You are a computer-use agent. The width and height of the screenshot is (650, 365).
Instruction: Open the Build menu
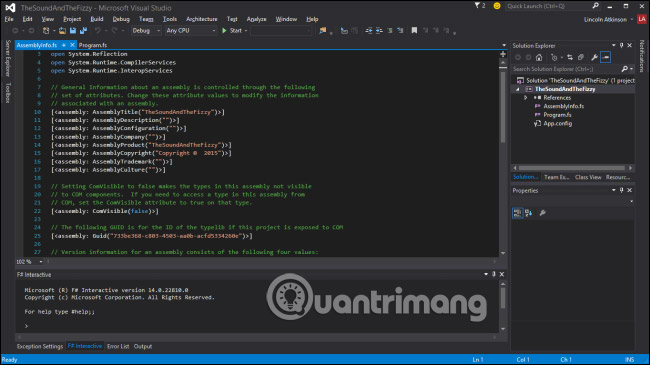(97, 19)
